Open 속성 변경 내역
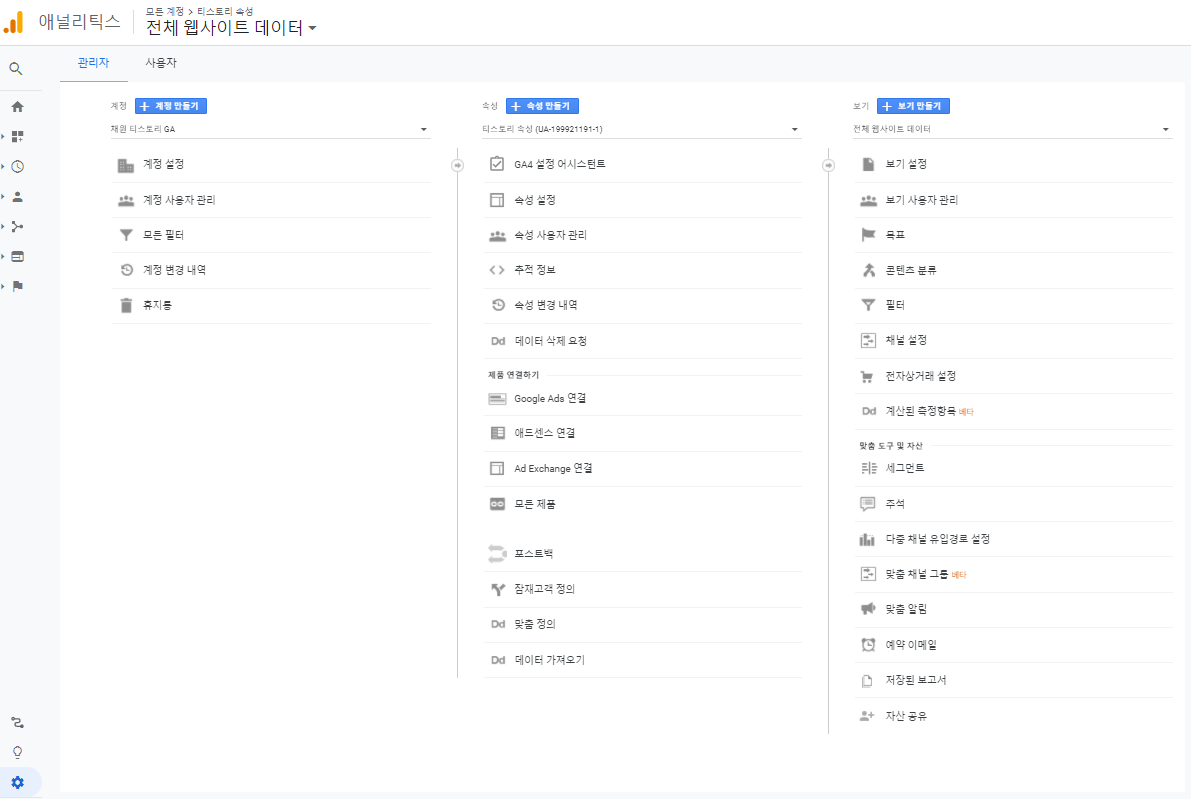The height and width of the screenshot is (799, 1191). pos(643,305)
